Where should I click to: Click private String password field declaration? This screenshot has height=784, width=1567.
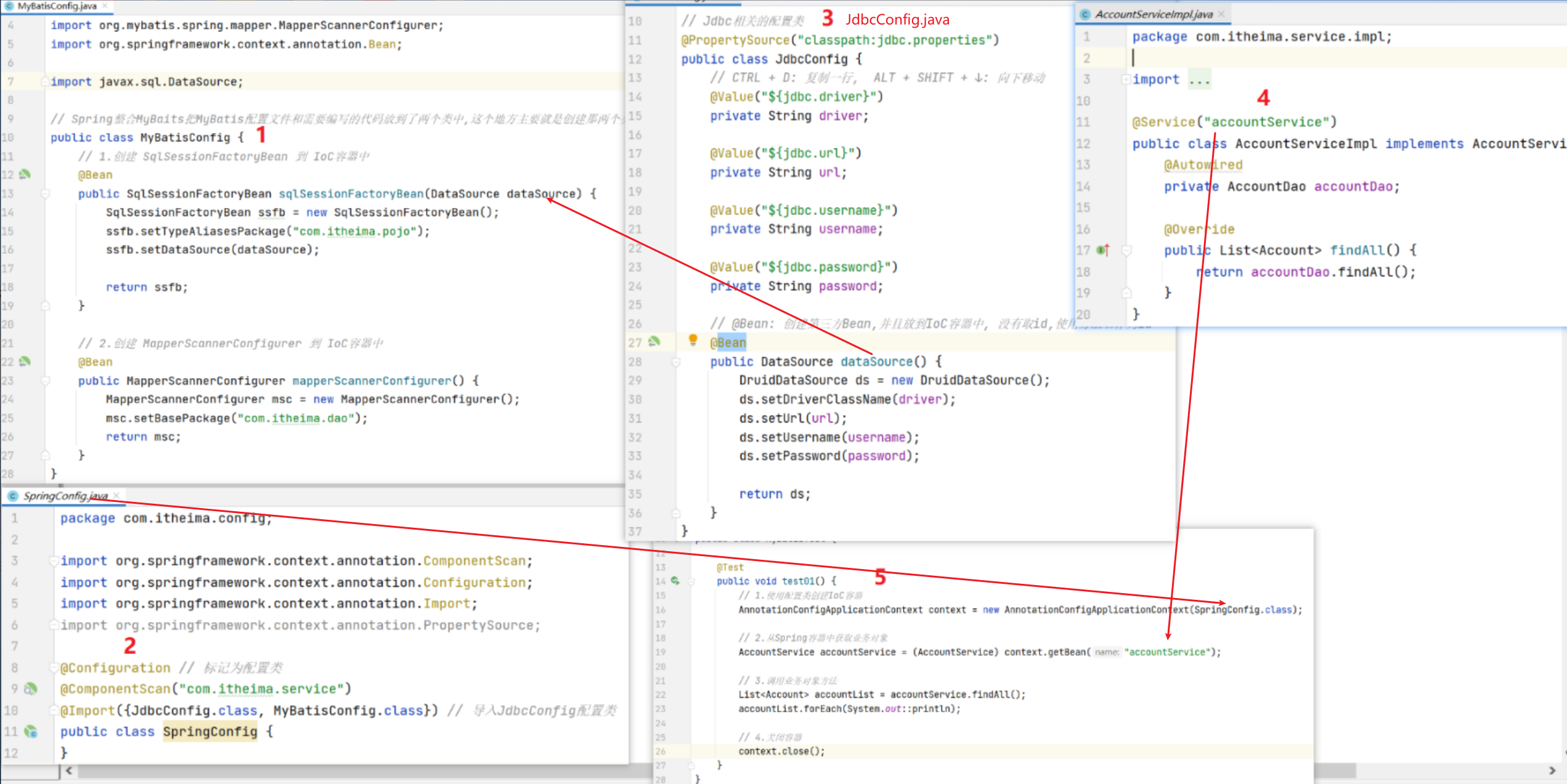tap(796, 286)
